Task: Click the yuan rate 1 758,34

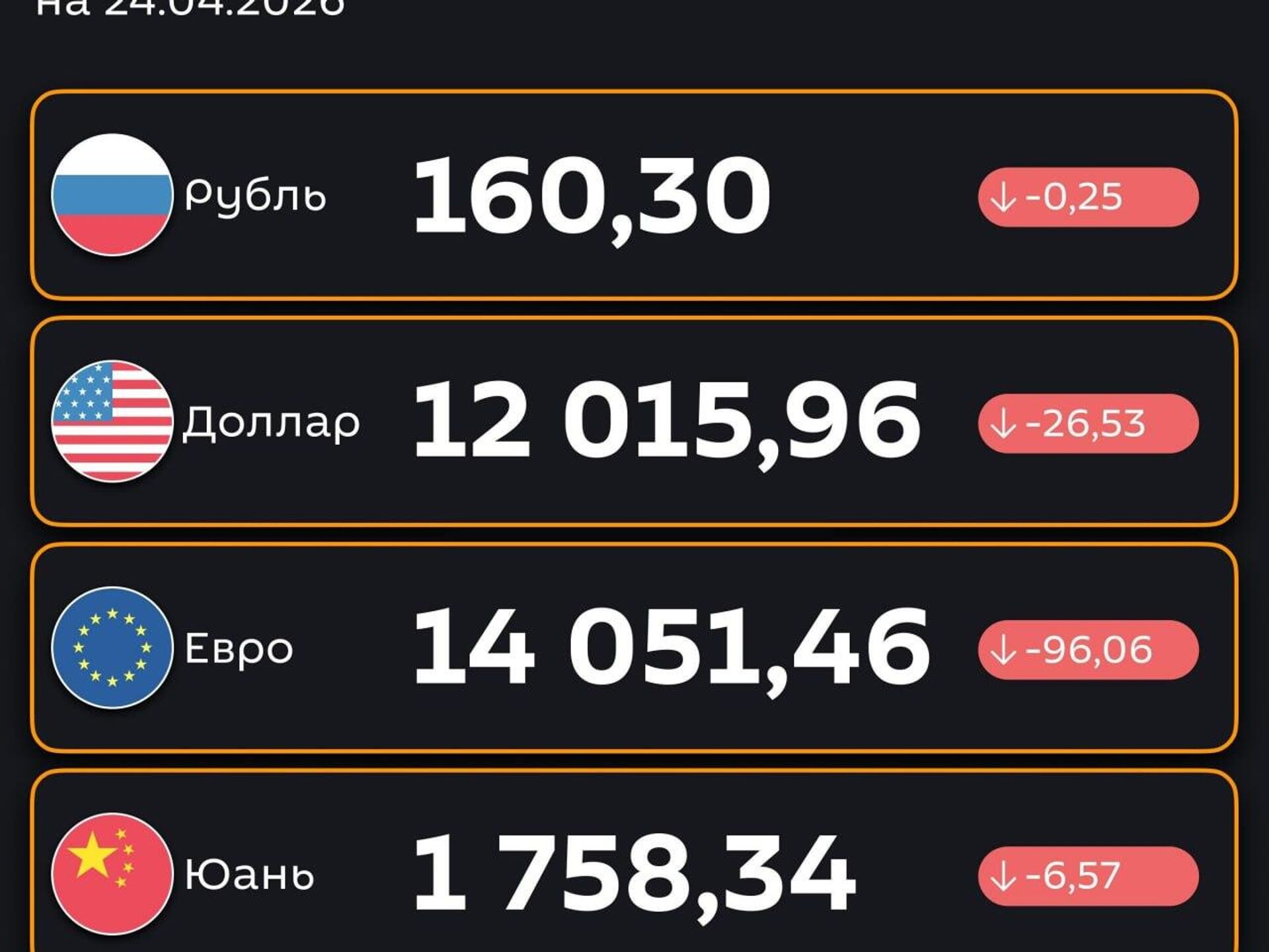Action: pos(634,874)
